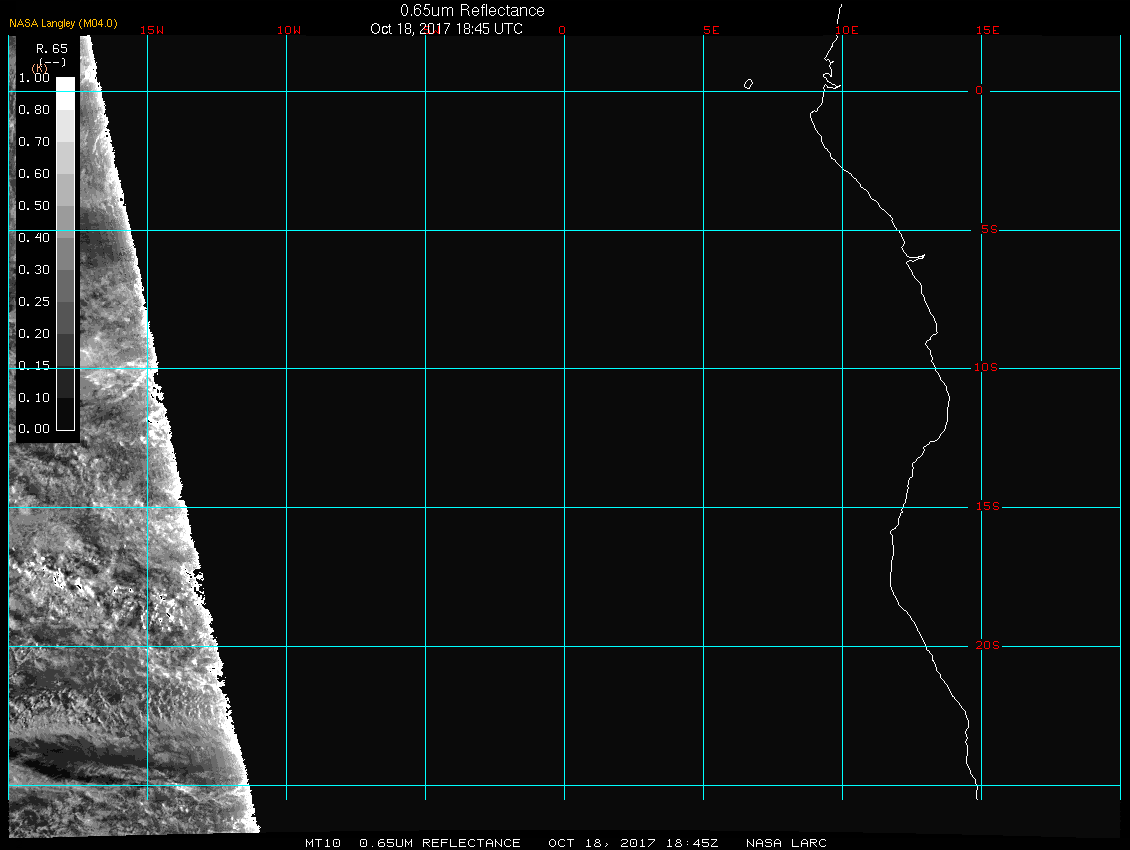Screen dimensions: 1130x850
Task: Click the 10E longitude label
Action: click(x=846, y=30)
